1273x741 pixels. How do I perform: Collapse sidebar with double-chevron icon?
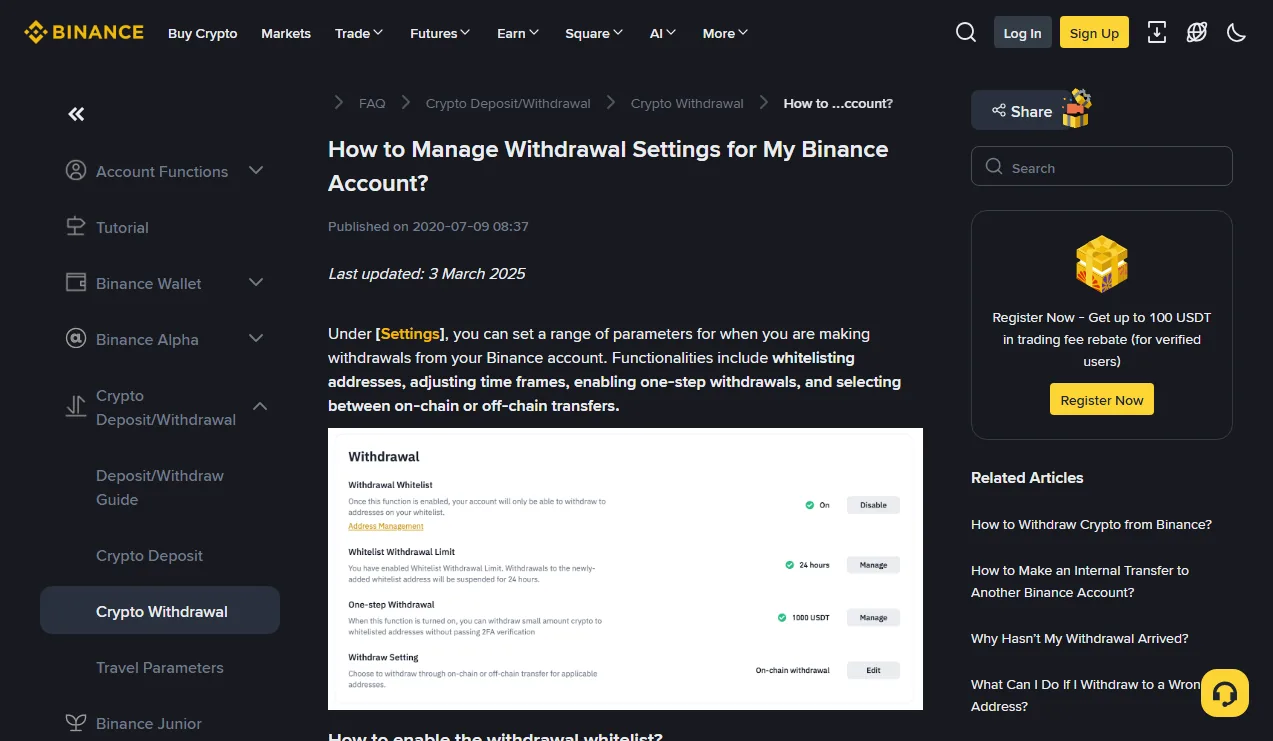[x=76, y=114]
